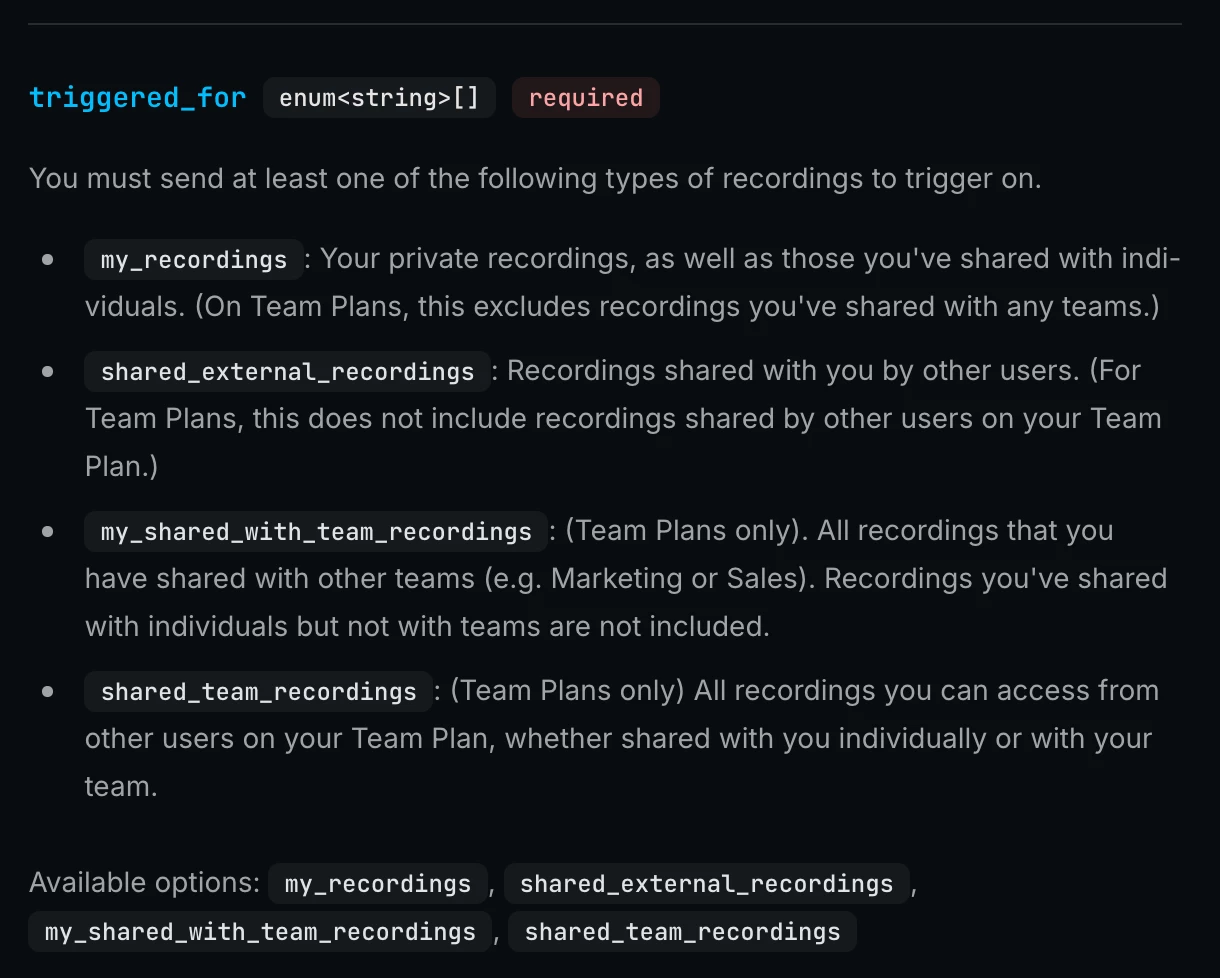
Task: Click the "Marketing or Sales" example text
Action: [675, 579]
